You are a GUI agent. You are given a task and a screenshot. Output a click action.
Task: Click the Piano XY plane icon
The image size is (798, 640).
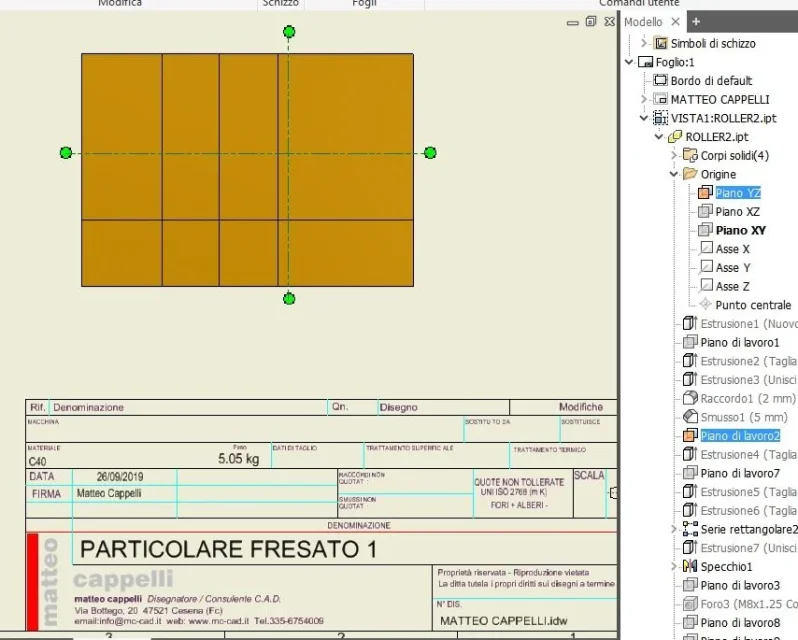coord(705,230)
